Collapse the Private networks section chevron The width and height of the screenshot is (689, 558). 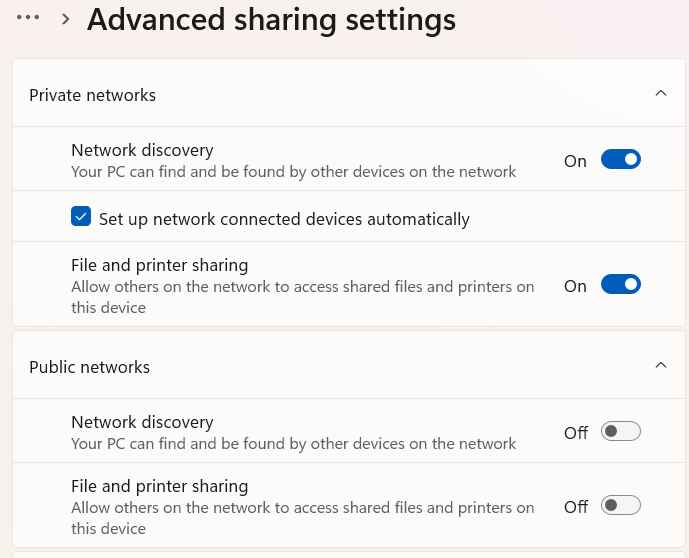coord(660,94)
